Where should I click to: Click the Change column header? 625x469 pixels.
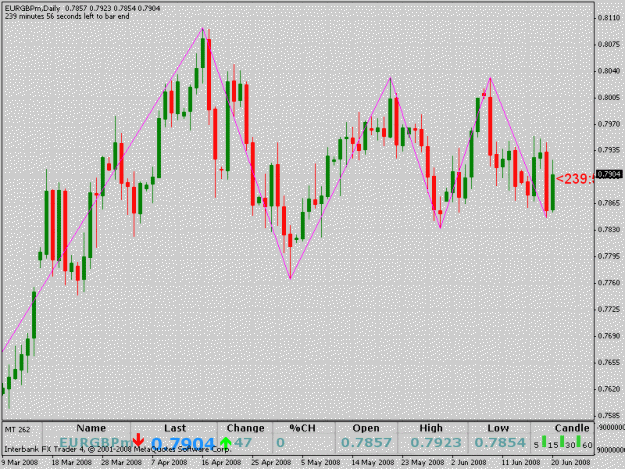(245, 428)
